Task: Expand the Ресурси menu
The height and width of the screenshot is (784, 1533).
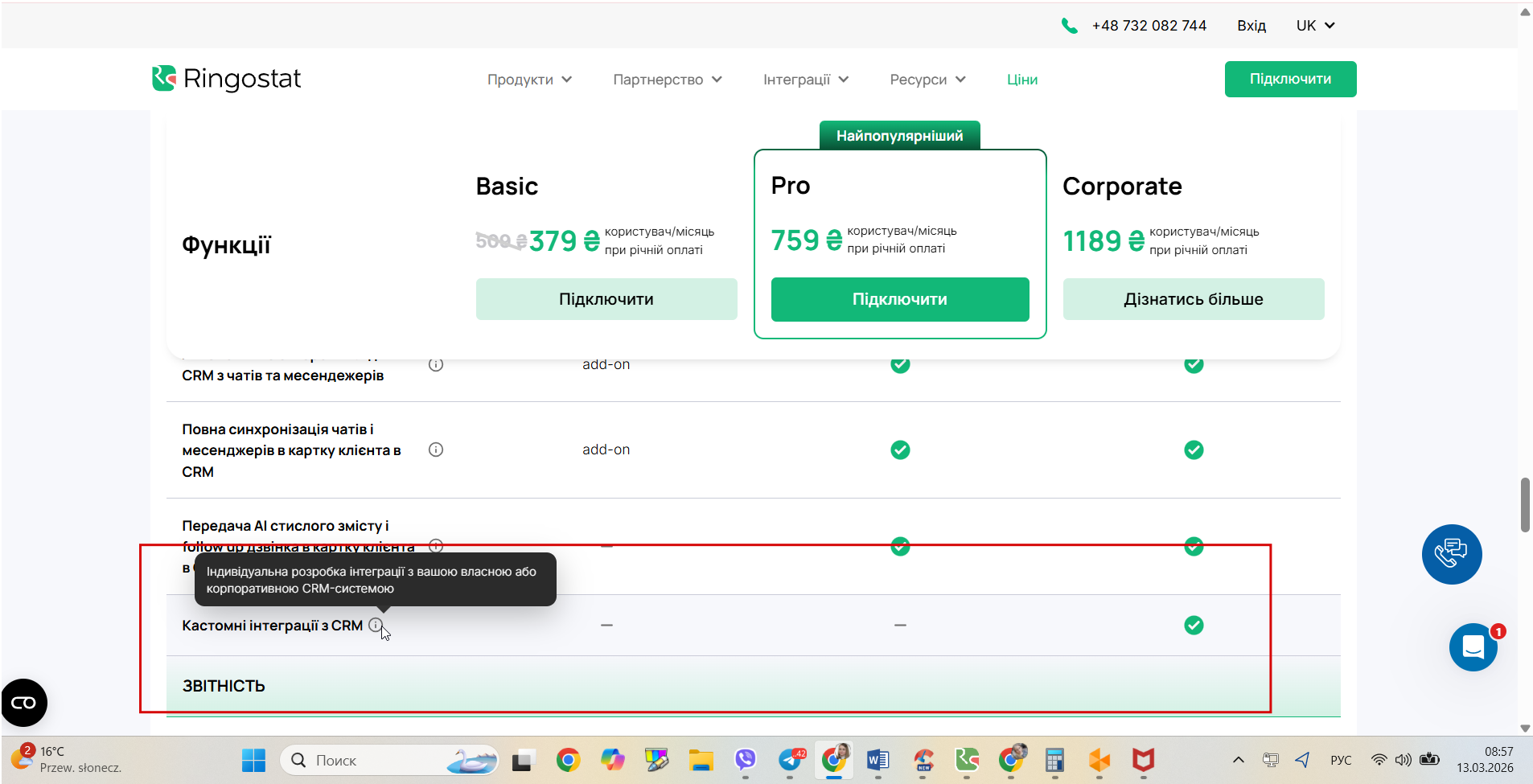Action: click(x=927, y=80)
